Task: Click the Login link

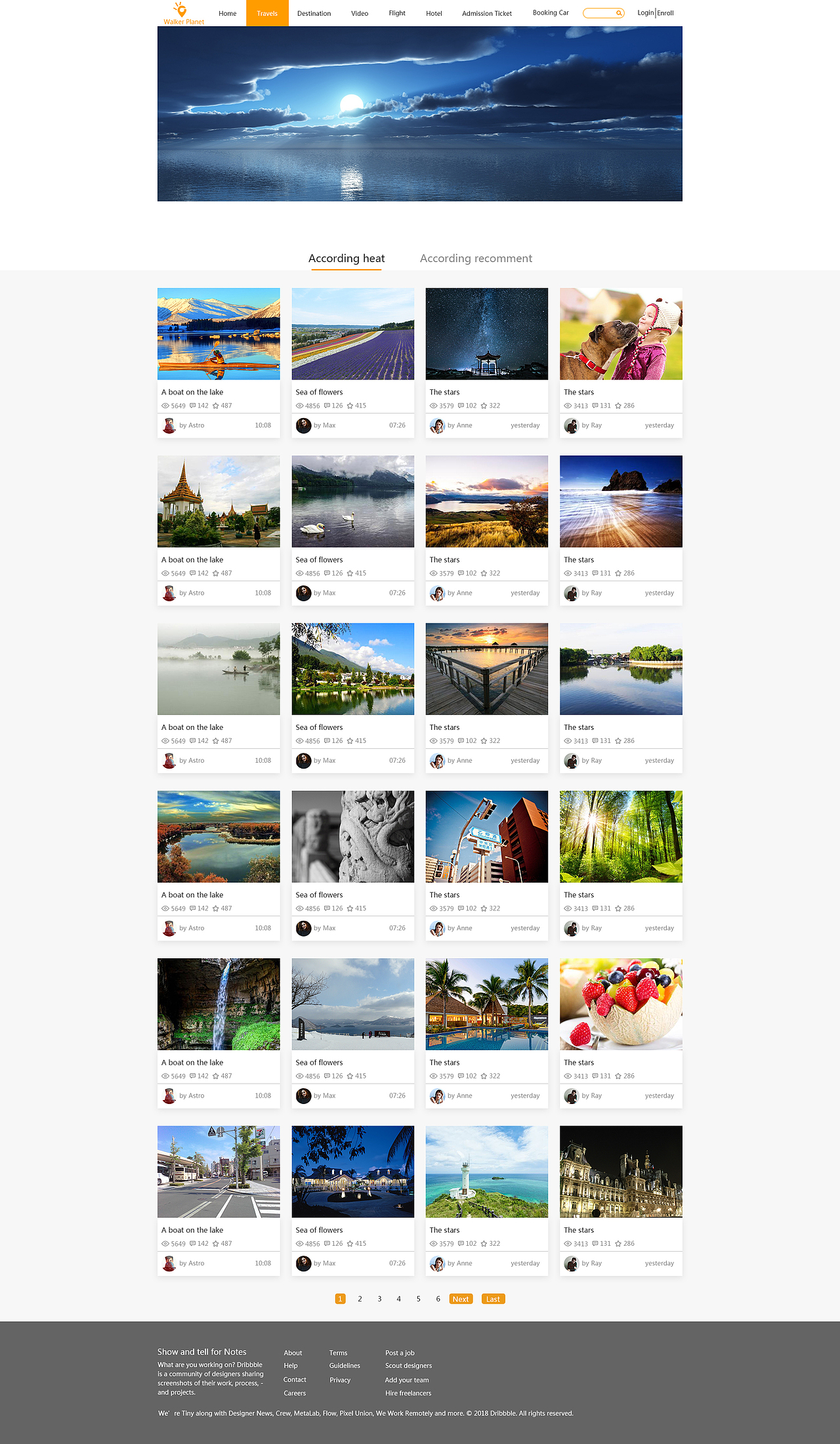Action: [645, 12]
